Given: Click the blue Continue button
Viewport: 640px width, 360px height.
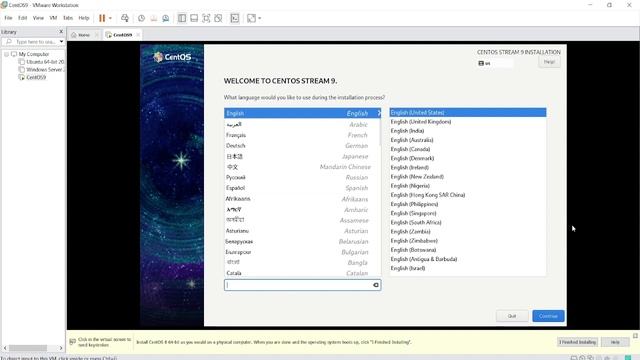Looking at the screenshot, I should [548, 316].
